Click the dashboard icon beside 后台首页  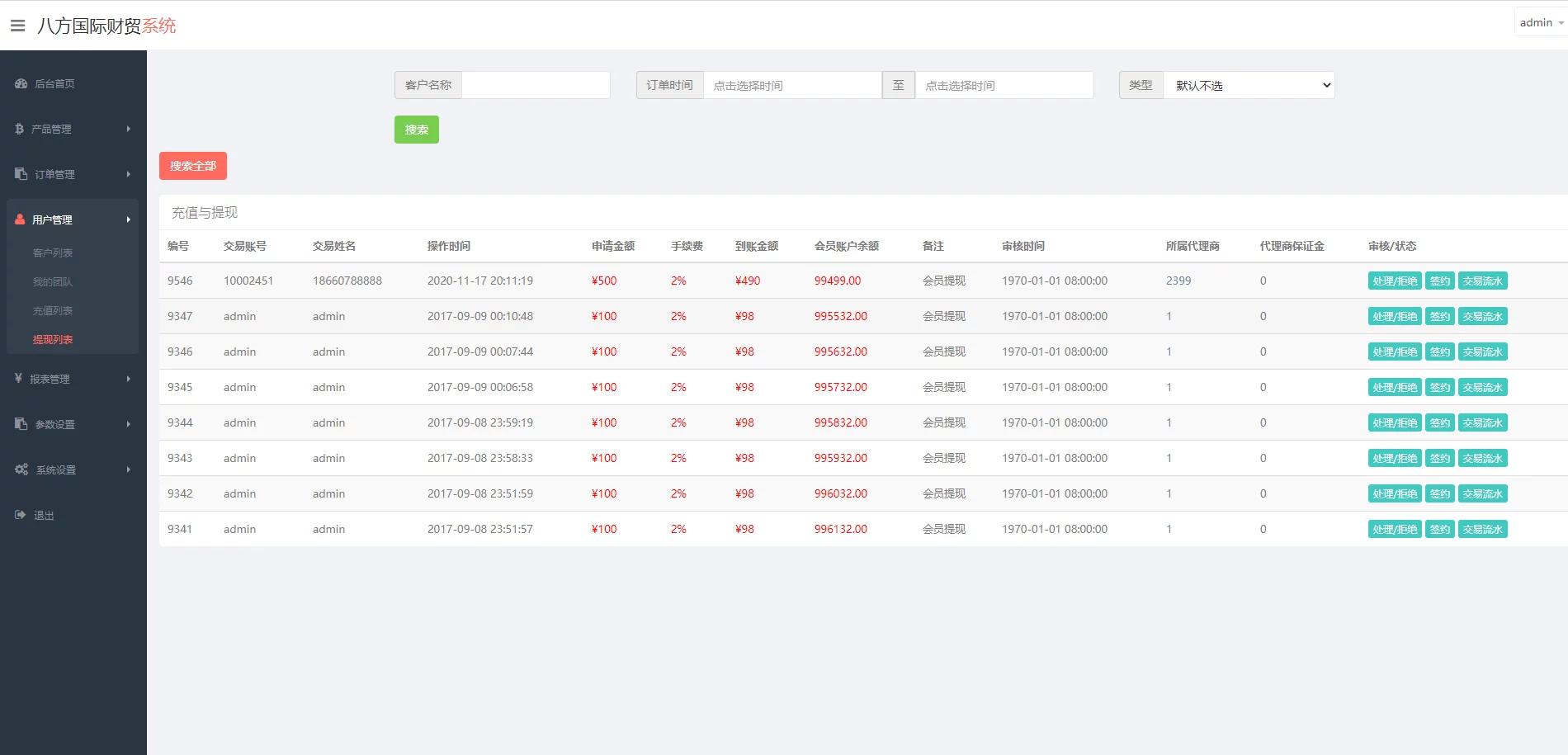tap(21, 83)
